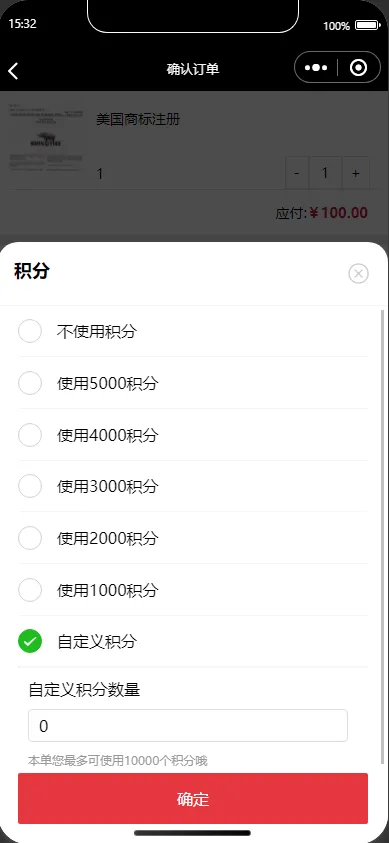Open the 美国商标注册 product thumbnail
The height and width of the screenshot is (843, 389).
click(x=46, y=140)
